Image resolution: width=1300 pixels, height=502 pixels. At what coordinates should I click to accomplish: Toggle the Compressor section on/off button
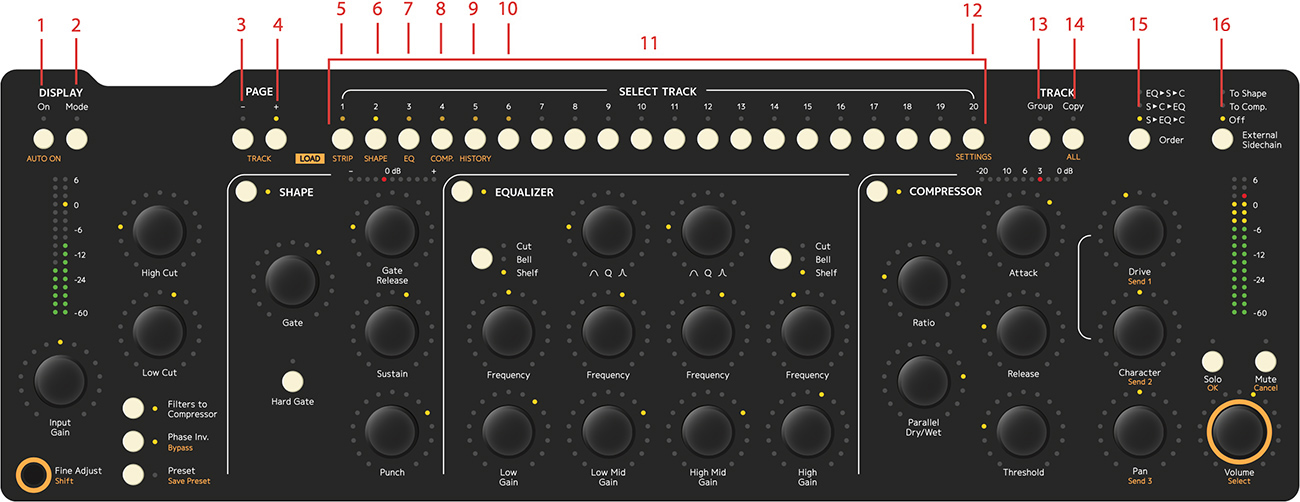pos(877,192)
